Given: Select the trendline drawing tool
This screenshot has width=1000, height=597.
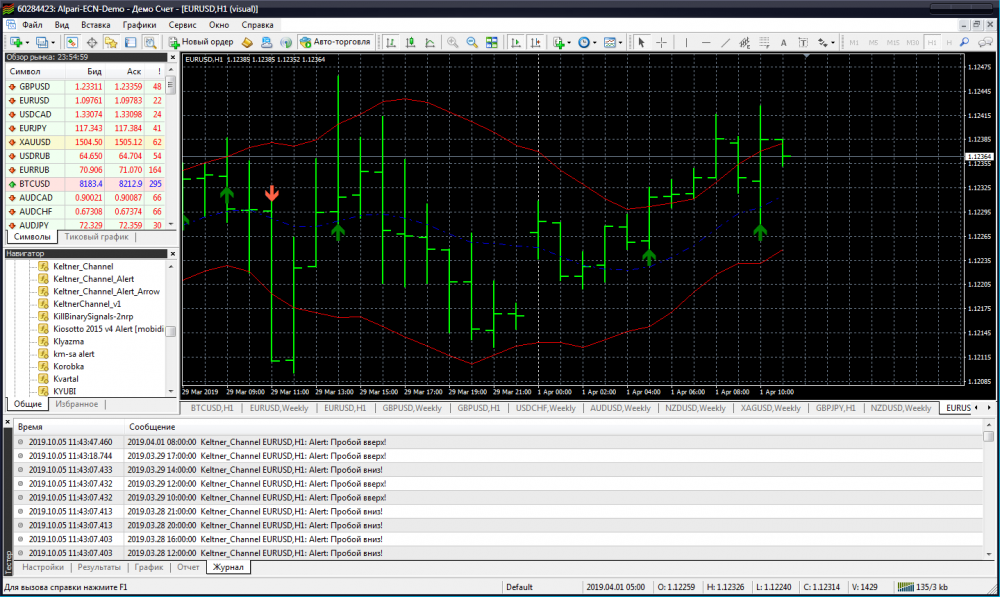Looking at the screenshot, I should [x=725, y=42].
